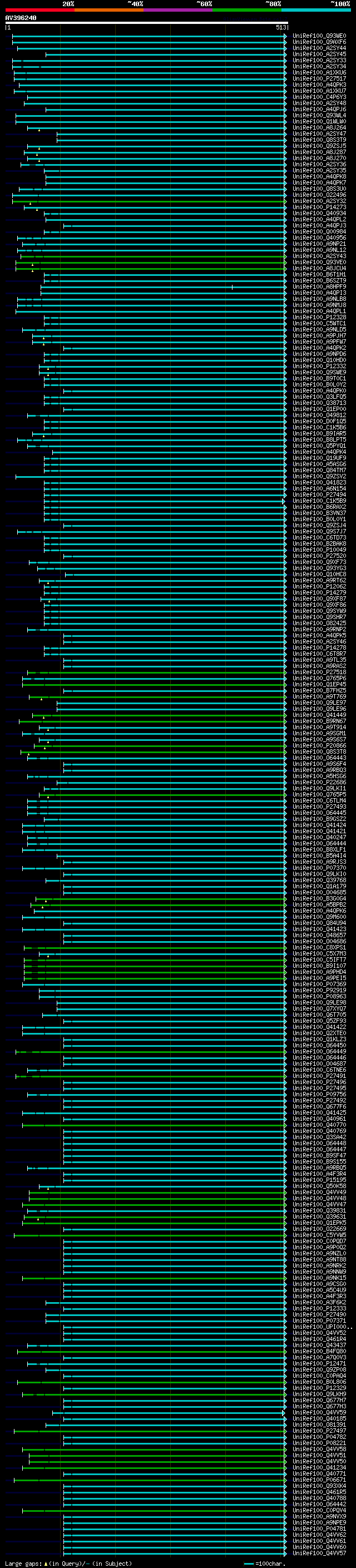Open hit UniRef100_A2SY44
The height and width of the screenshot is (1568, 356).
click(319, 48)
